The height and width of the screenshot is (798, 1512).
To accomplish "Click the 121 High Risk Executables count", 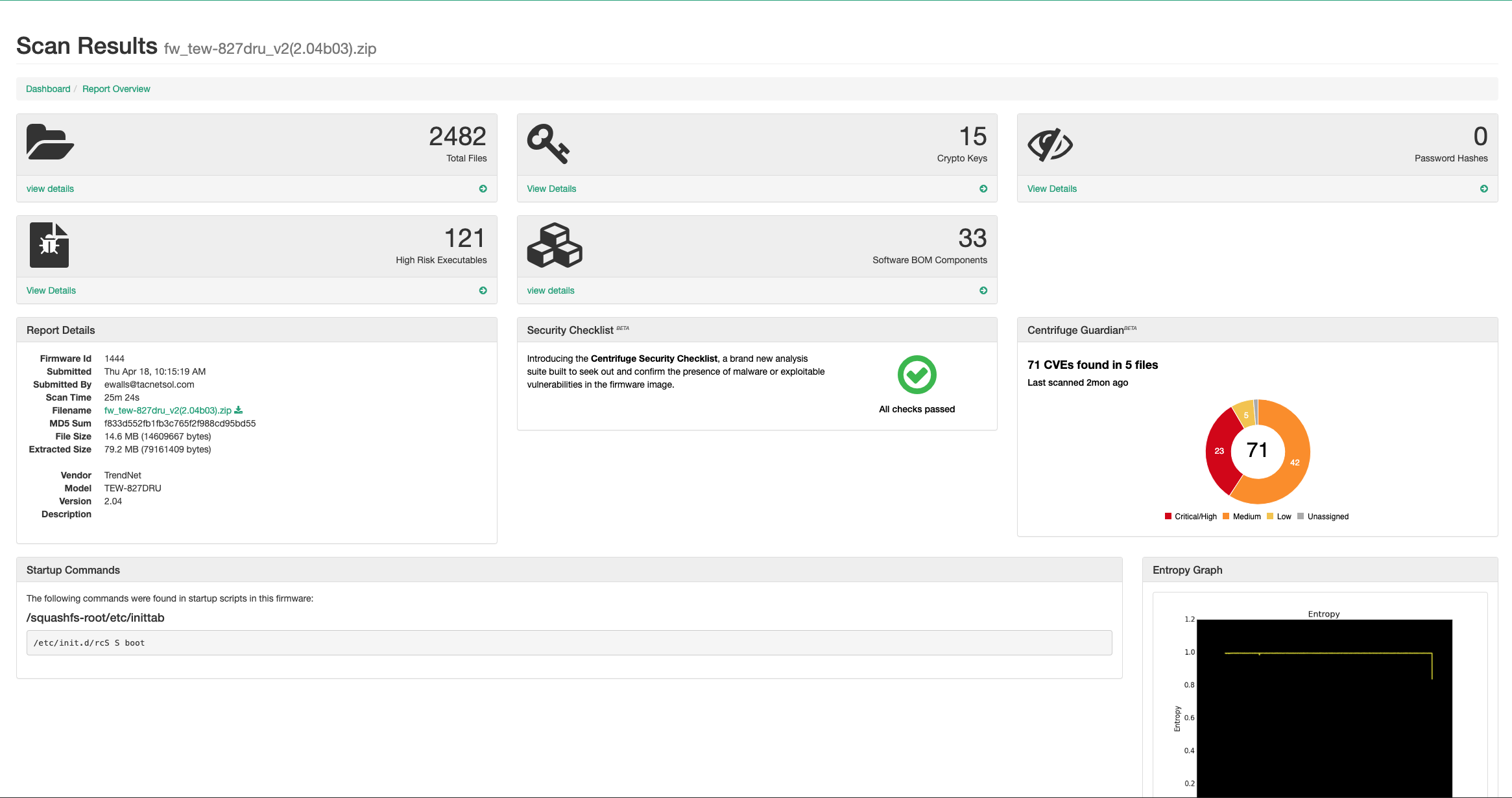I will [465, 238].
